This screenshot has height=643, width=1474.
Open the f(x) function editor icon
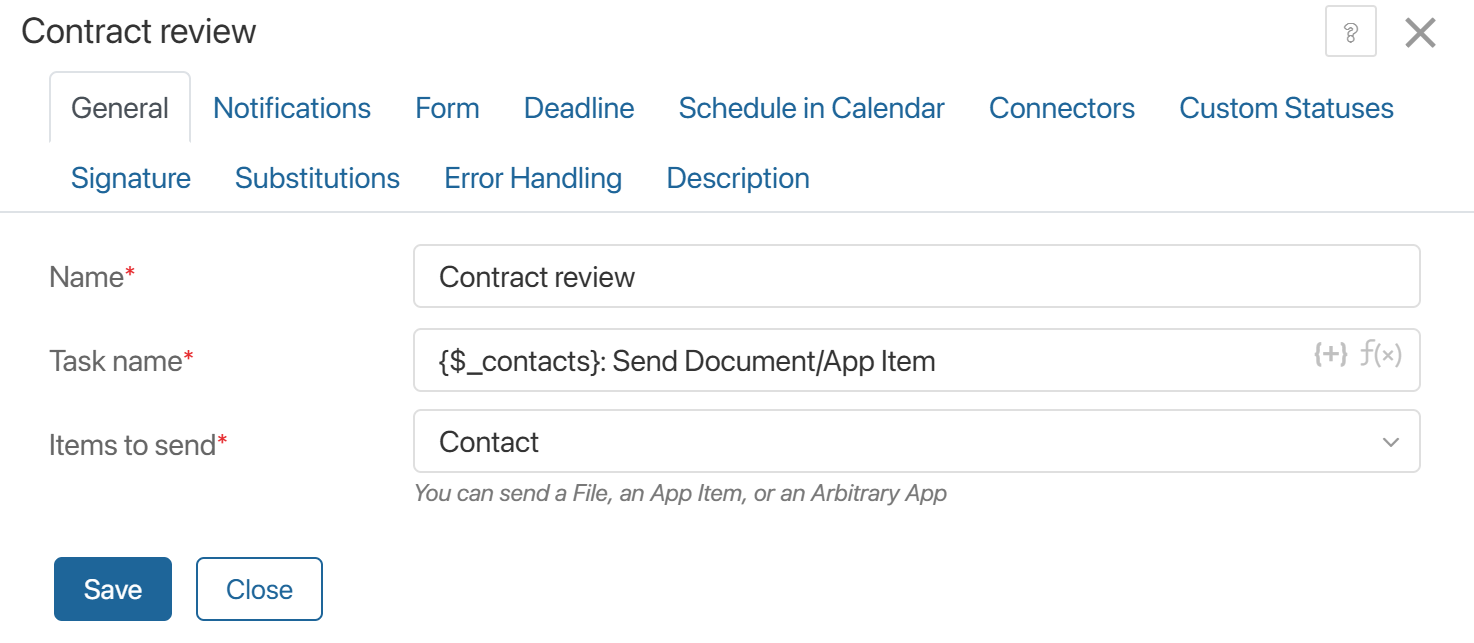(1381, 354)
